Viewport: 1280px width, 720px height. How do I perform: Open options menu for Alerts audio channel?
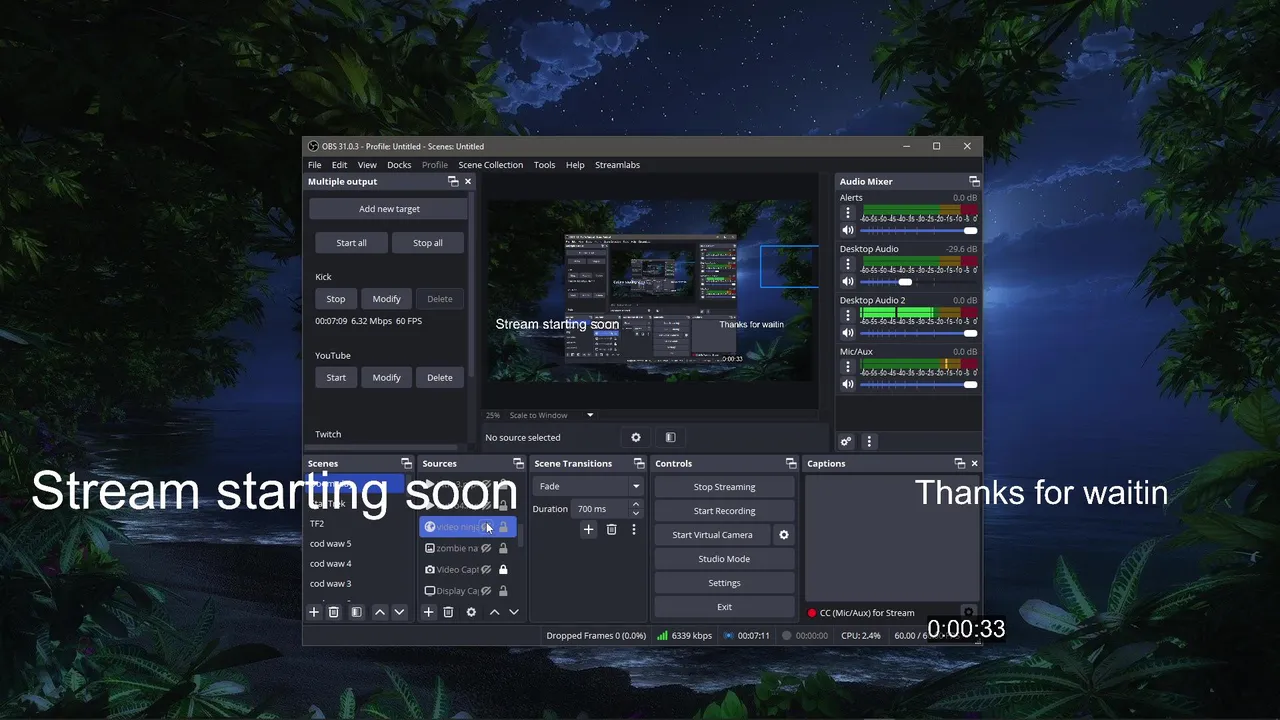(848, 213)
